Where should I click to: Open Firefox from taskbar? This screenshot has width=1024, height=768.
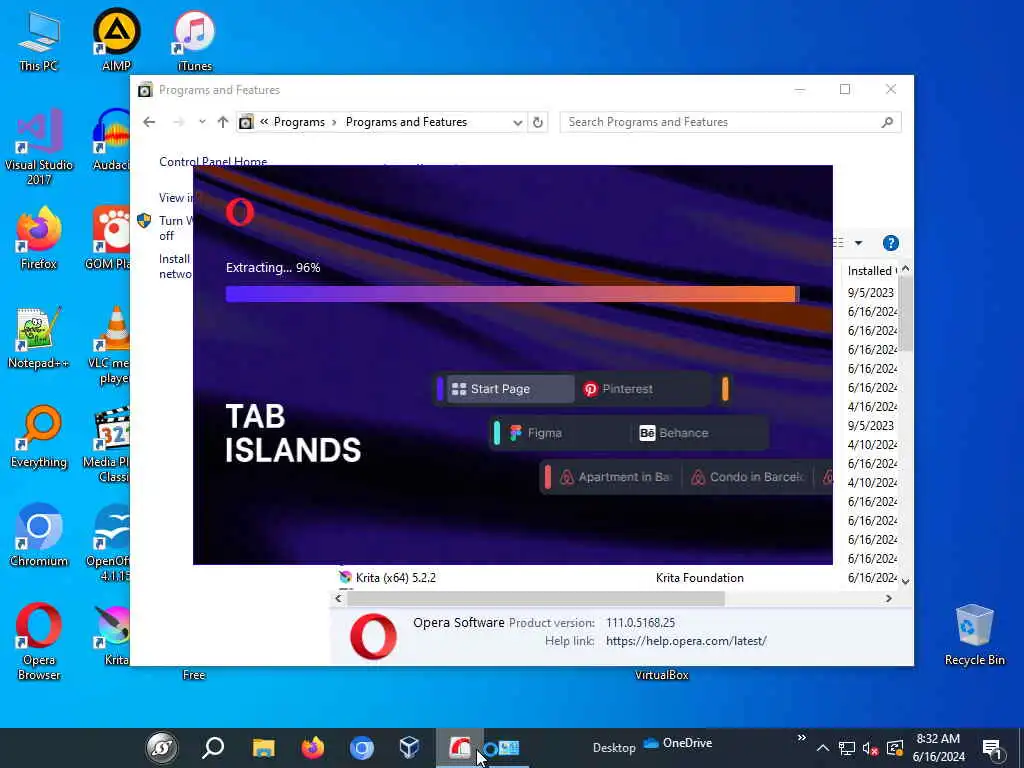[x=313, y=747]
